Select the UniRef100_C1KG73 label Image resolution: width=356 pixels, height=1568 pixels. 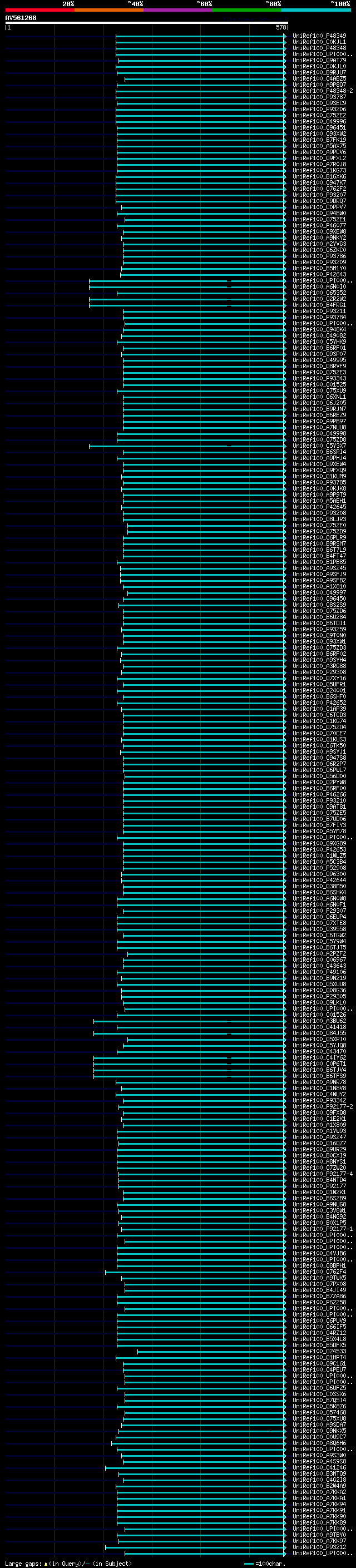[x=319, y=170]
